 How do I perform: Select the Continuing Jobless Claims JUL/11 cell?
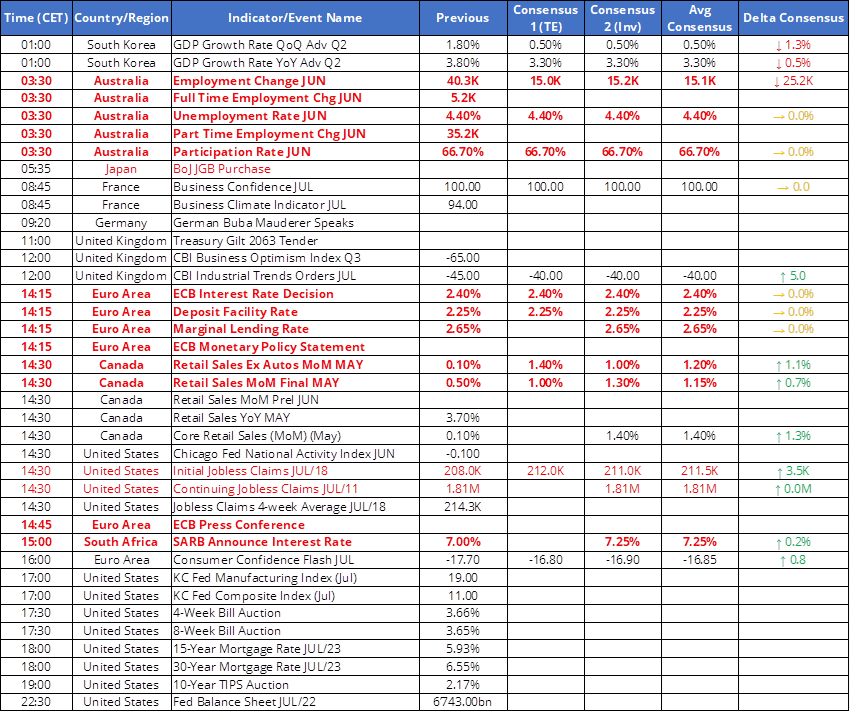pos(295,489)
